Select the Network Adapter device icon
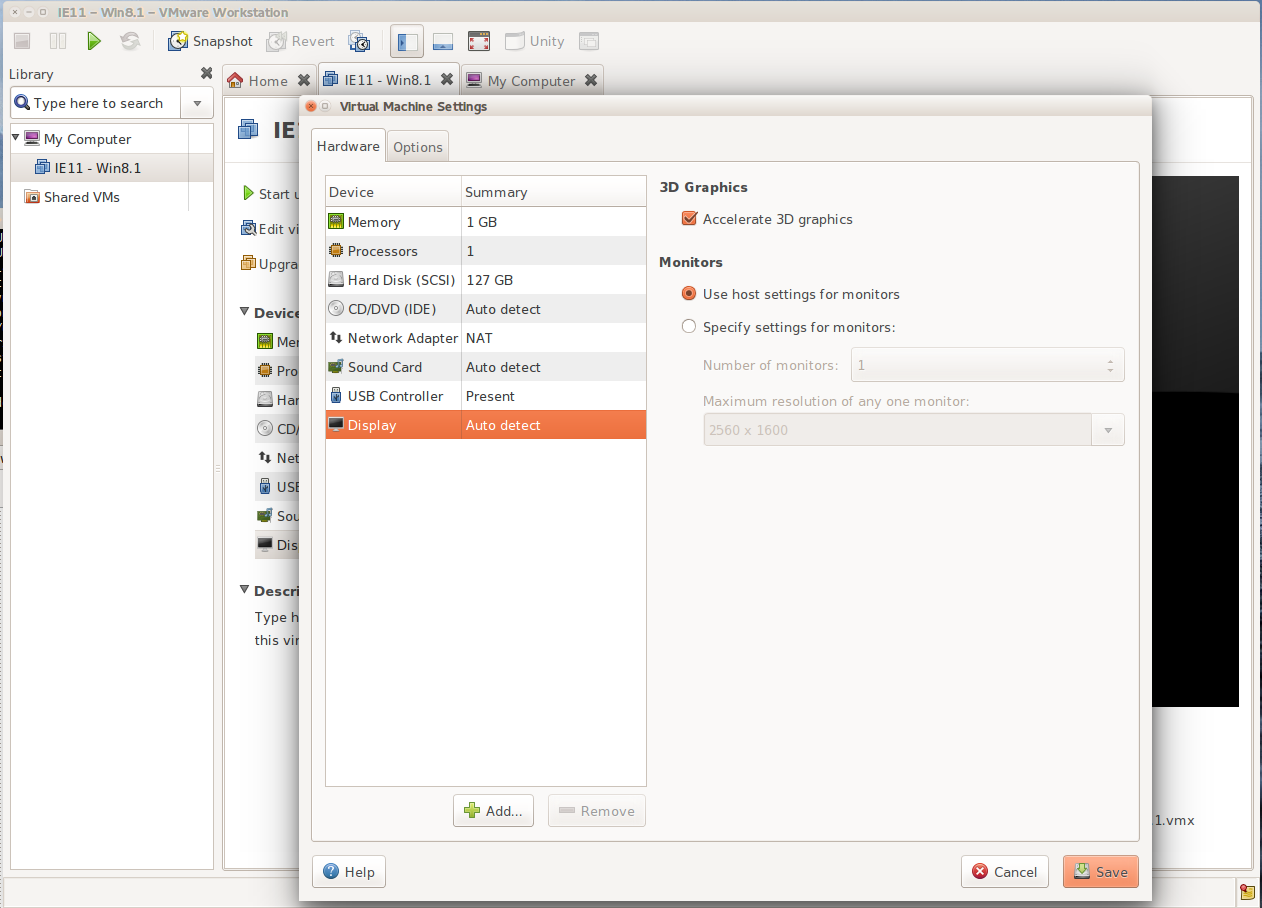Image resolution: width=1262 pixels, height=908 pixels. coord(336,338)
